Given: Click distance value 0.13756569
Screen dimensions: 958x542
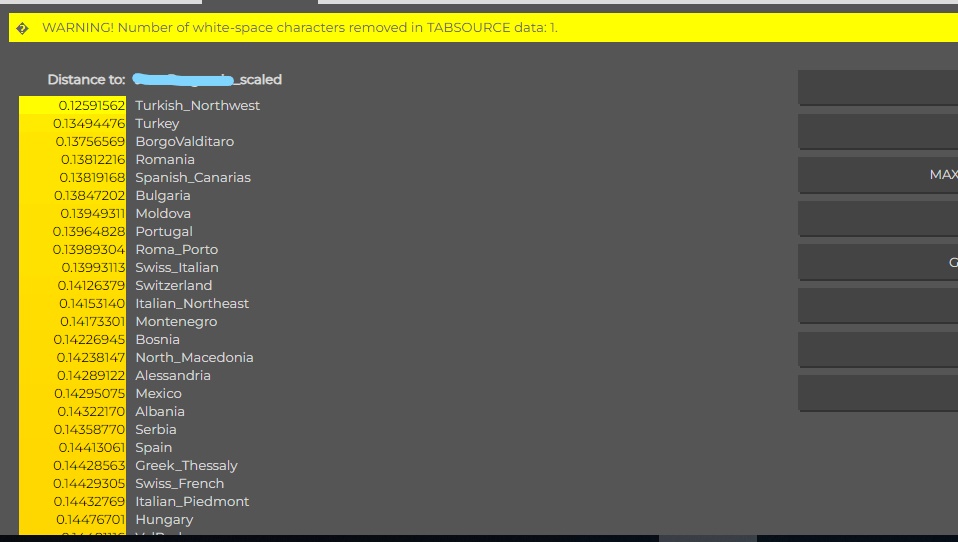Looking at the screenshot, I should click(90, 141).
